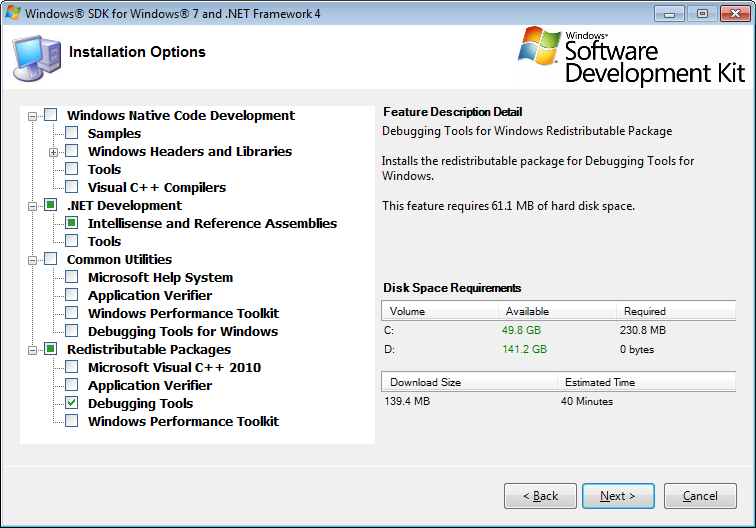Select the Debugging Tools label

(140, 404)
